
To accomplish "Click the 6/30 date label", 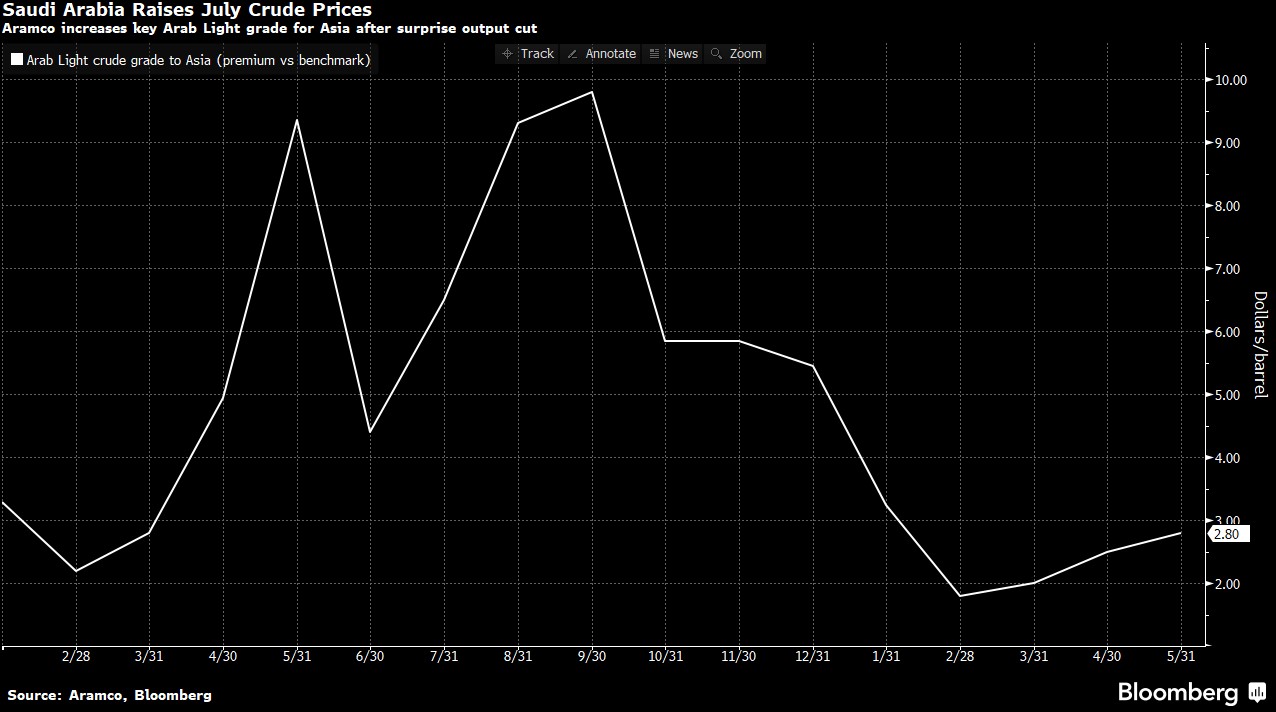I will pyautogui.click(x=370, y=656).
